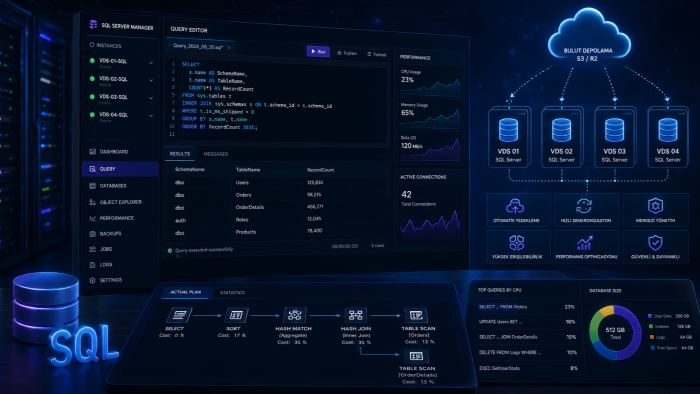Screen dimensions: 700x394
Task: Click the Explain button
Action: (x=347, y=53)
